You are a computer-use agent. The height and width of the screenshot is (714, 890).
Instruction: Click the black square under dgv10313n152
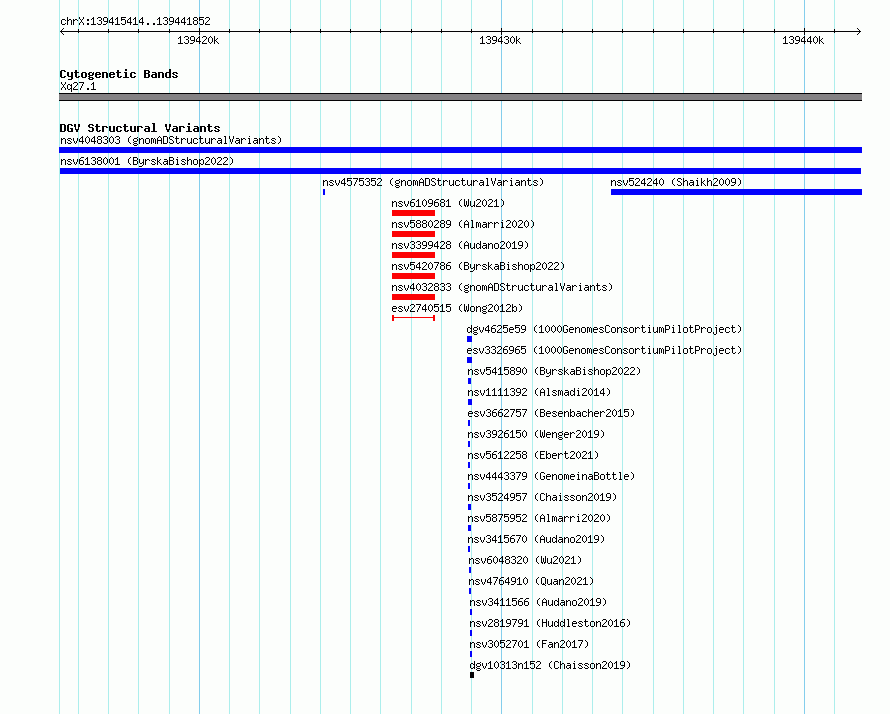(472, 675)
